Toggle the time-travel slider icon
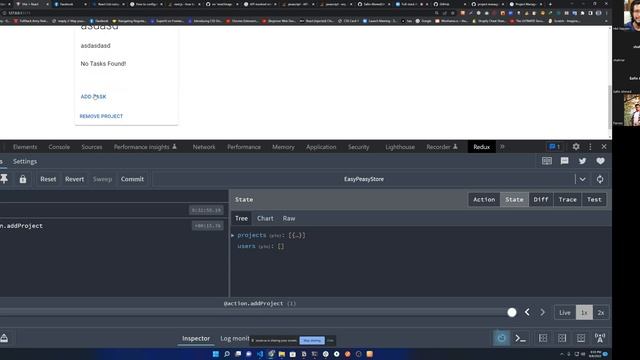This screenshot has height=360, width=640. pos(501,338)
